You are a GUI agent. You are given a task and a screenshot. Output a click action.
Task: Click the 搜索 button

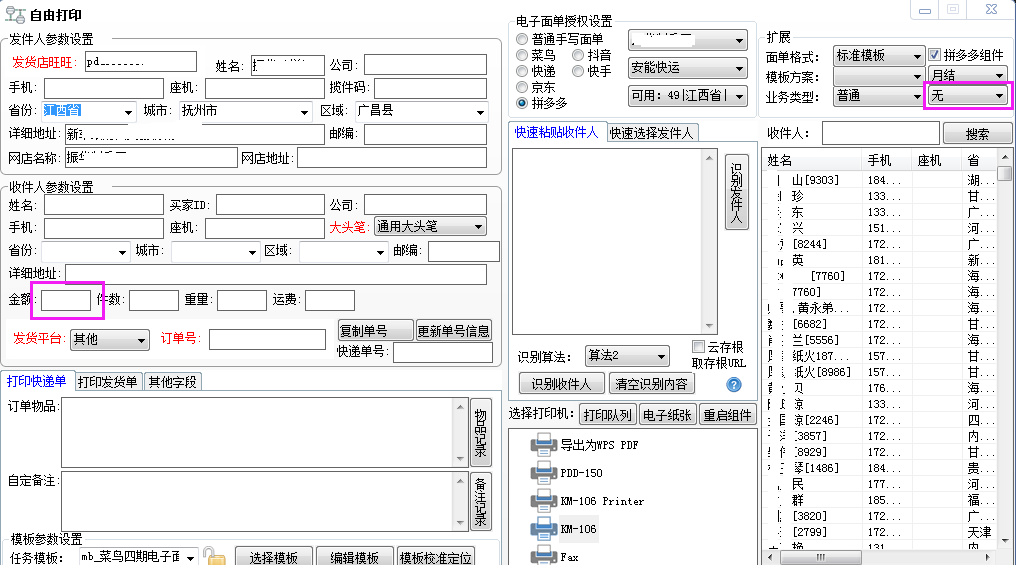click(965, 134)
